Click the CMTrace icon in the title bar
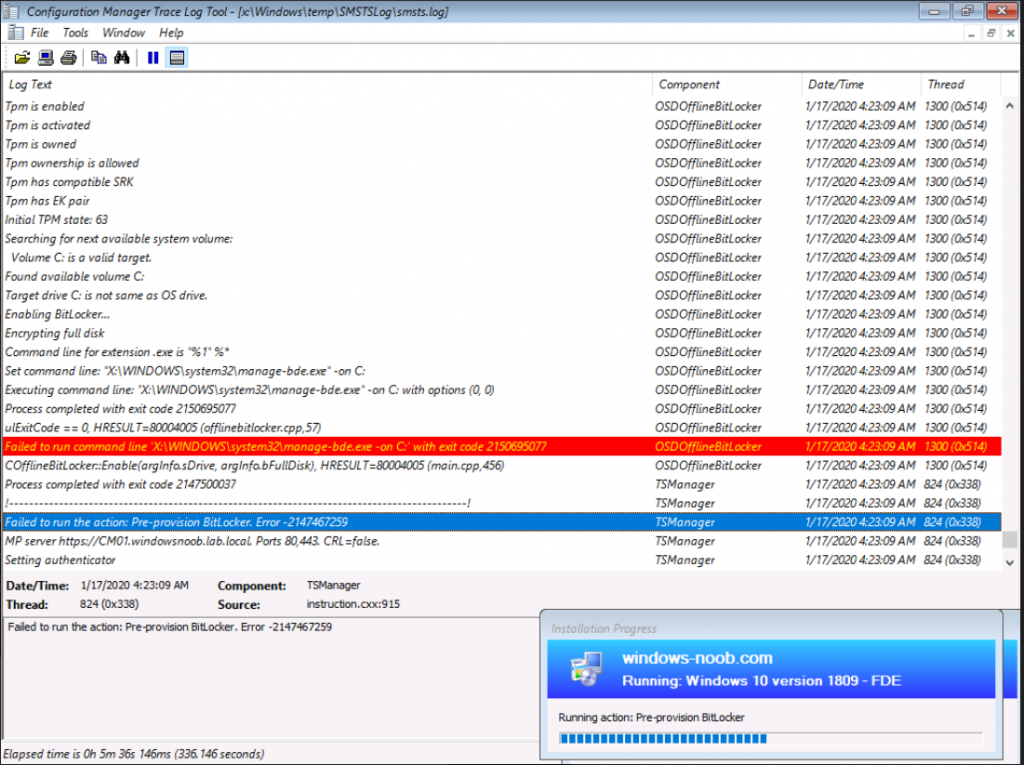The image size is (1024, 765). (10, 11)
